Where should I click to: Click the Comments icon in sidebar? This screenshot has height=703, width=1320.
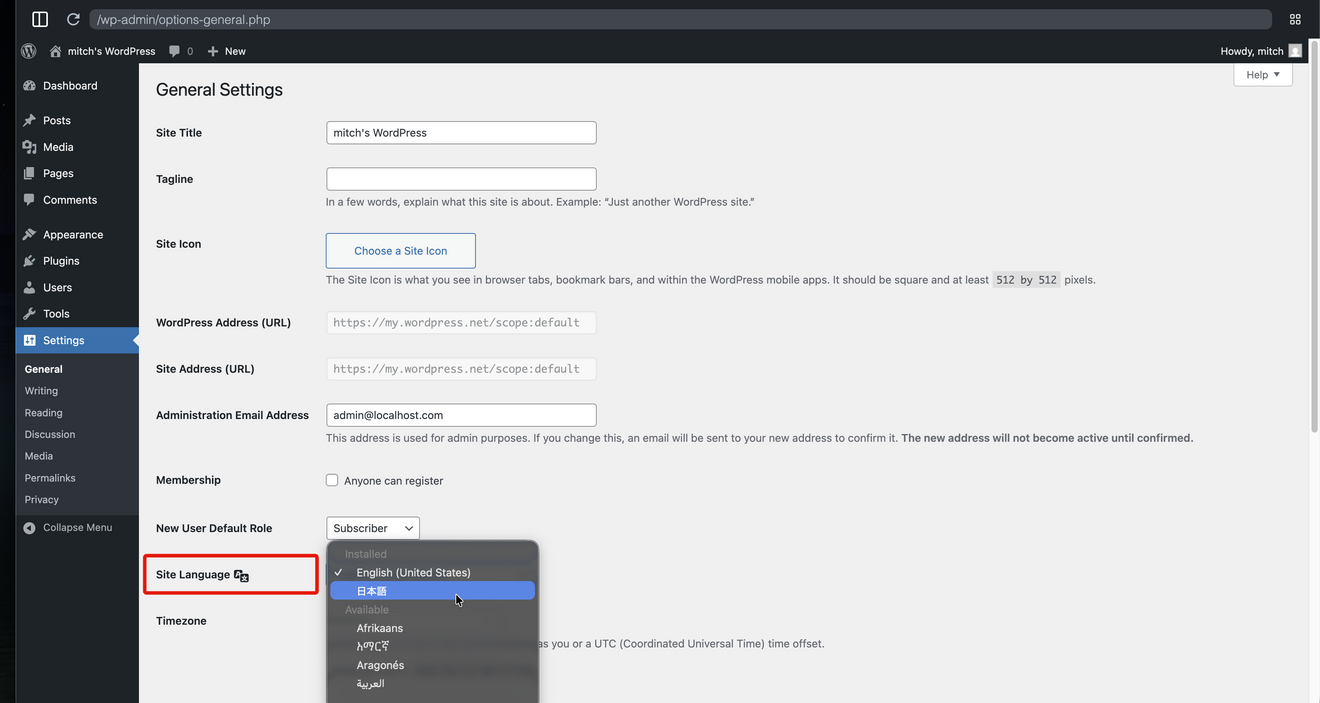point(29,200)
